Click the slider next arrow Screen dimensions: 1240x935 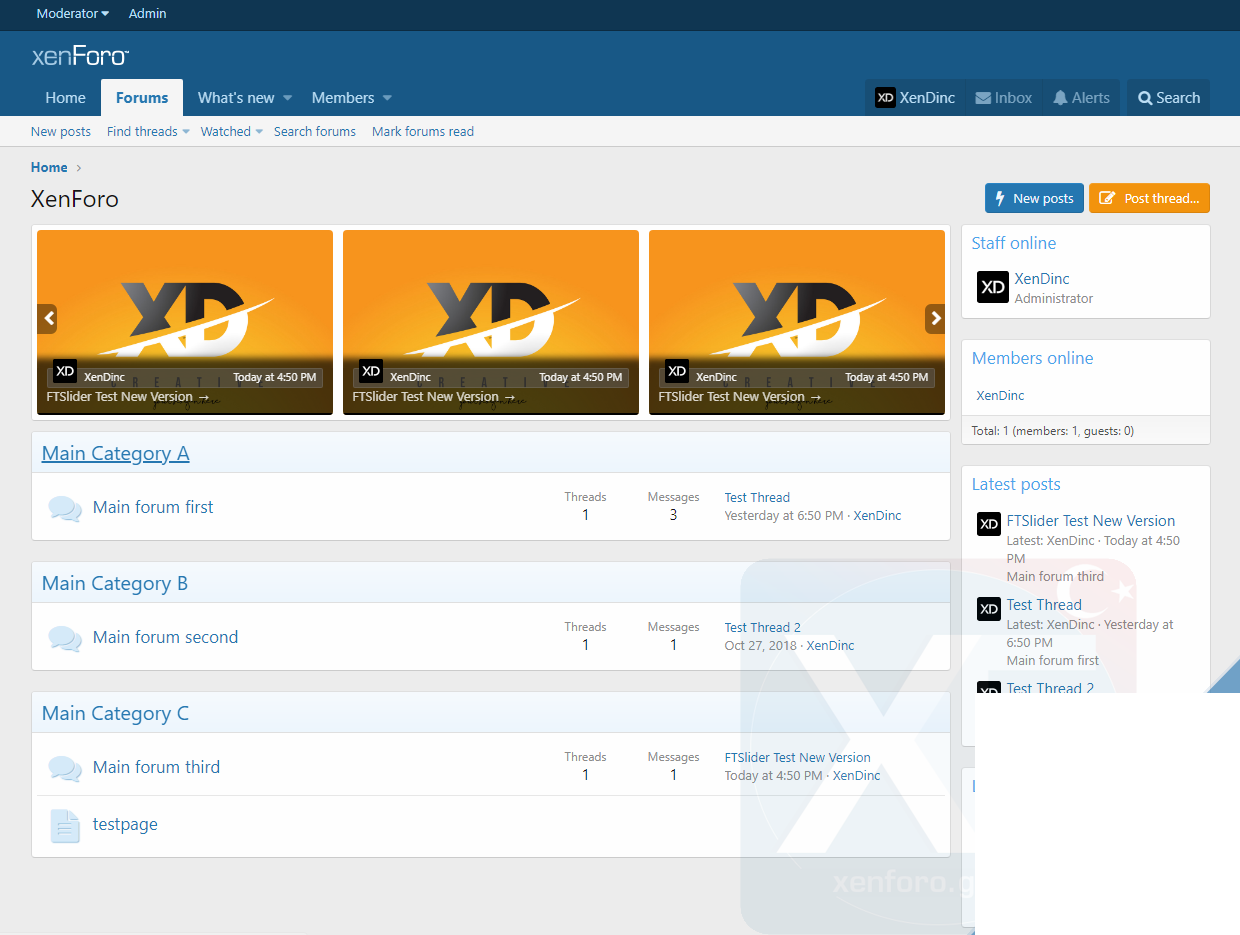[x=935, y=319]
